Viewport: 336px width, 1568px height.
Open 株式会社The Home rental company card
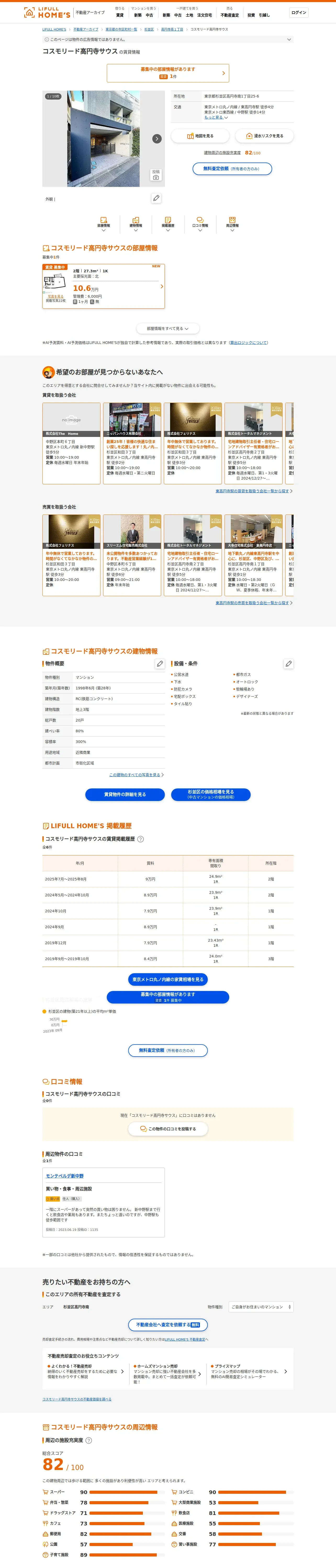click(71, 443)
